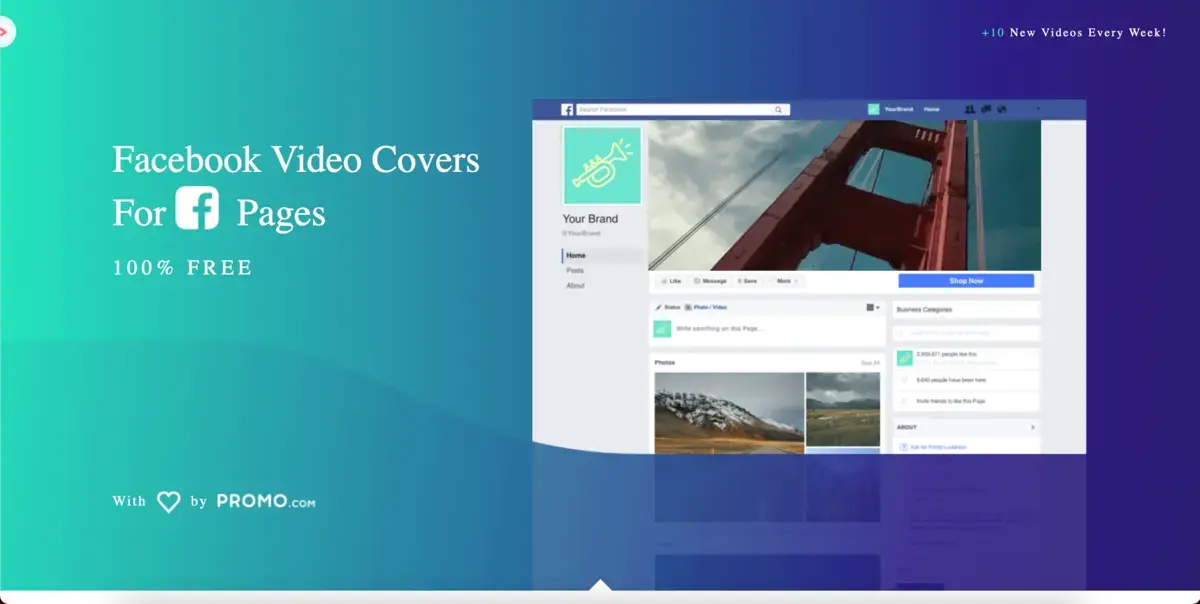This screenshot has width=1200, height=604.
Task: Click the small YourBrand avatar in top bar
Action: (874, 109)
